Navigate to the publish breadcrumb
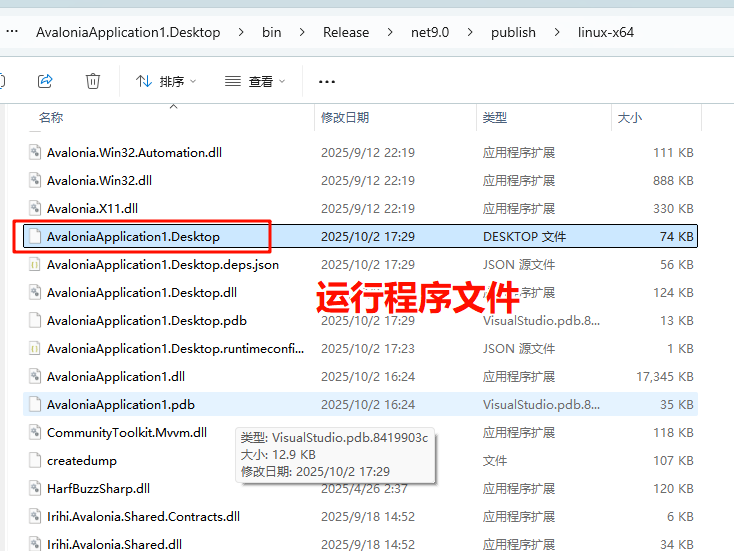This screenshot has height=551, width=734. (x=513, y=32)
